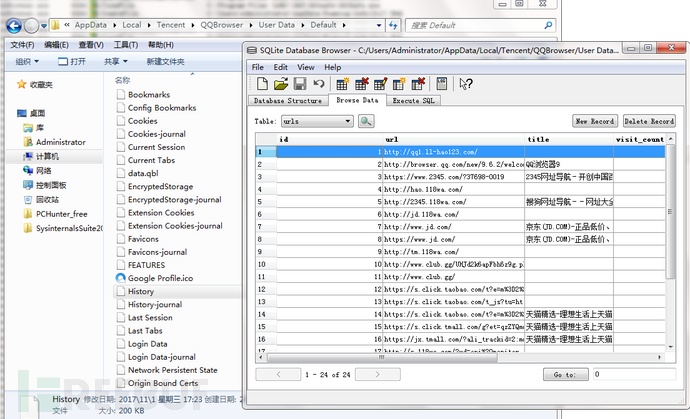Screen dimensions: 690x419
Task: Click the Delete Table toolbar icon
Action: [361, 84]
